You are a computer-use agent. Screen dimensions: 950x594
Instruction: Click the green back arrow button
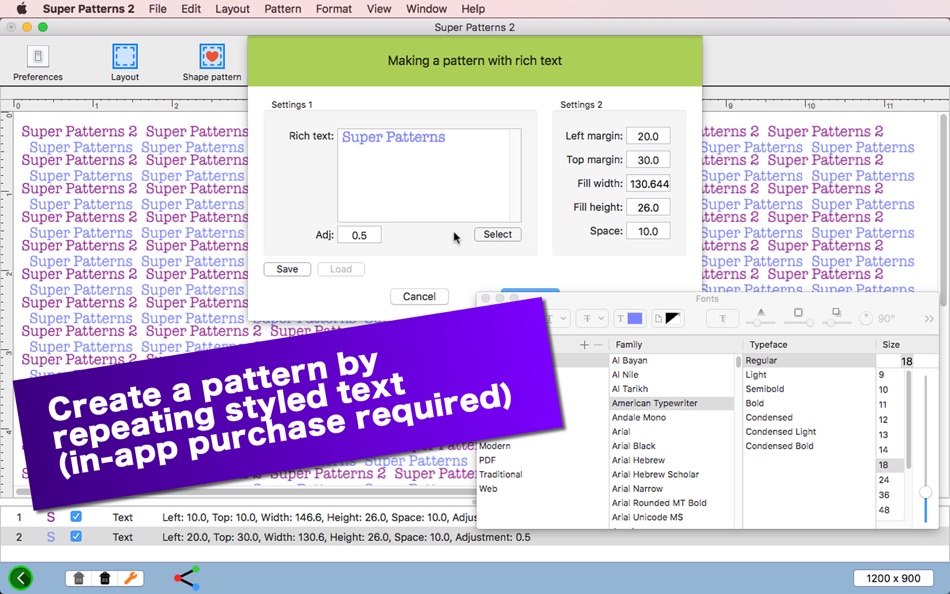(21, 578)
